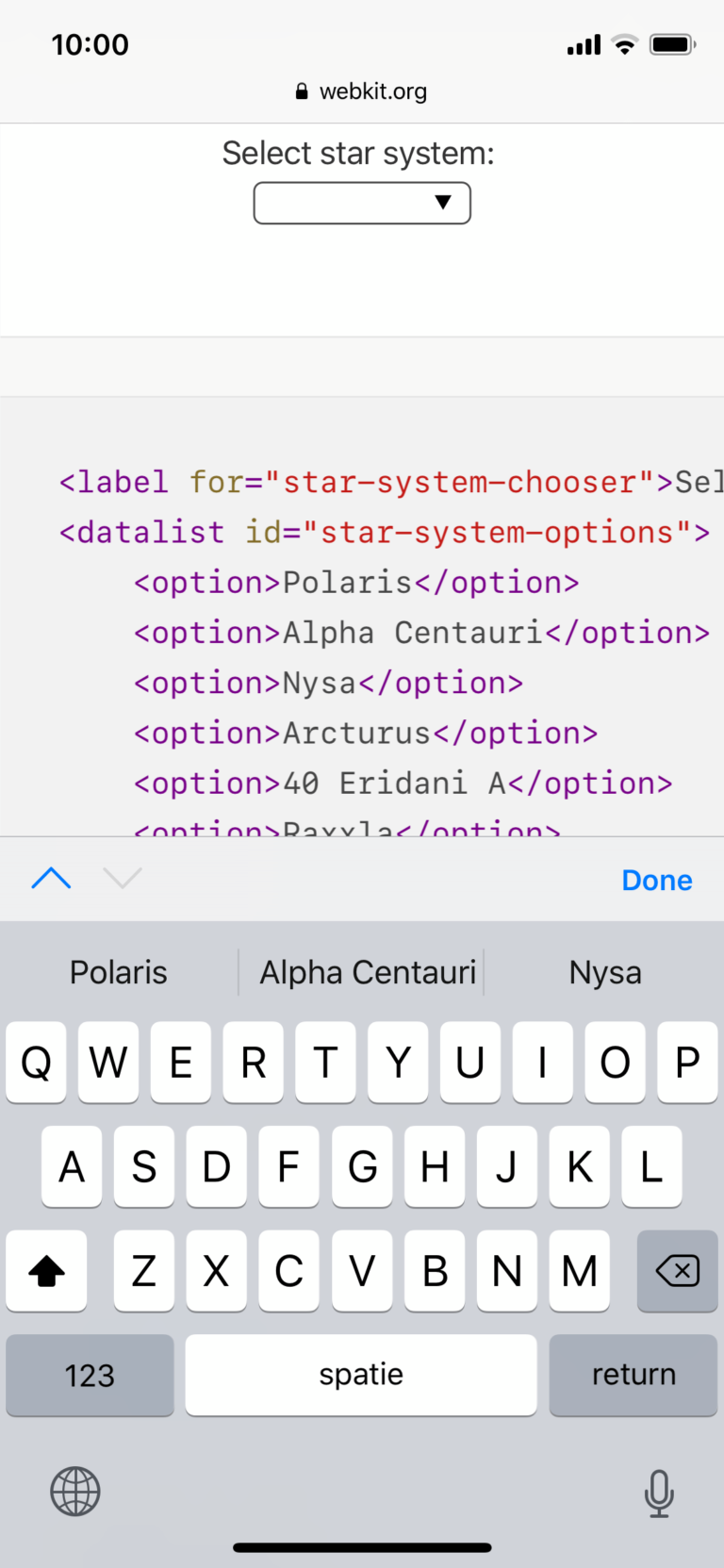The width and height of the screenshot is (724, 1568).
Task: Tap the globe icon to switch keyboards
Action: (75, 1491)
